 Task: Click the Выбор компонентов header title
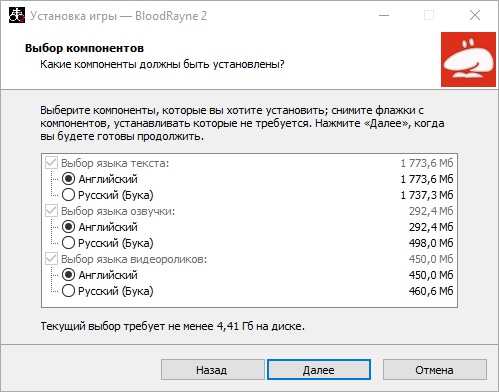(84, 48)
